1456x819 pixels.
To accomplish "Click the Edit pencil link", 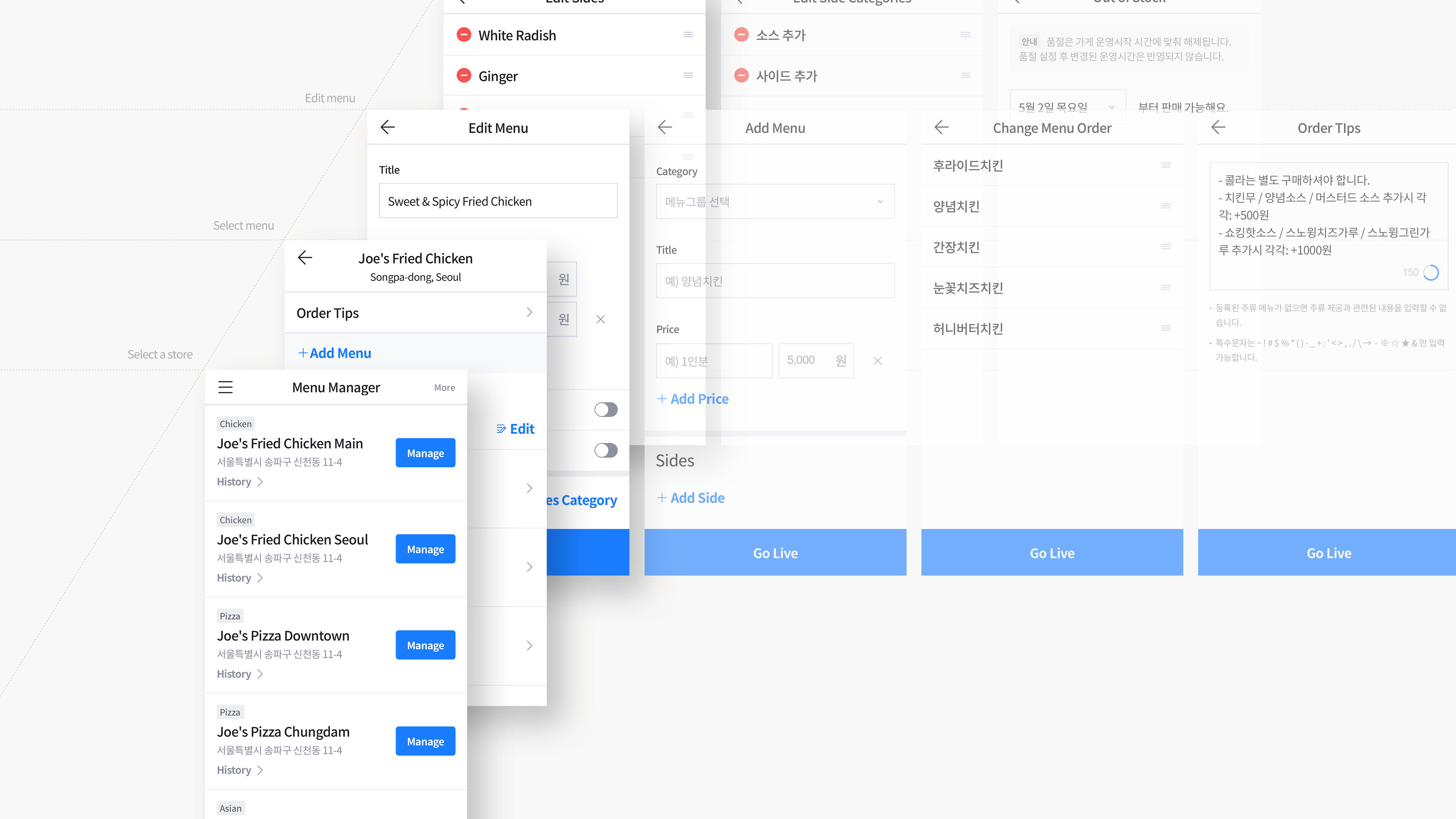I will [x=515, y=428].
